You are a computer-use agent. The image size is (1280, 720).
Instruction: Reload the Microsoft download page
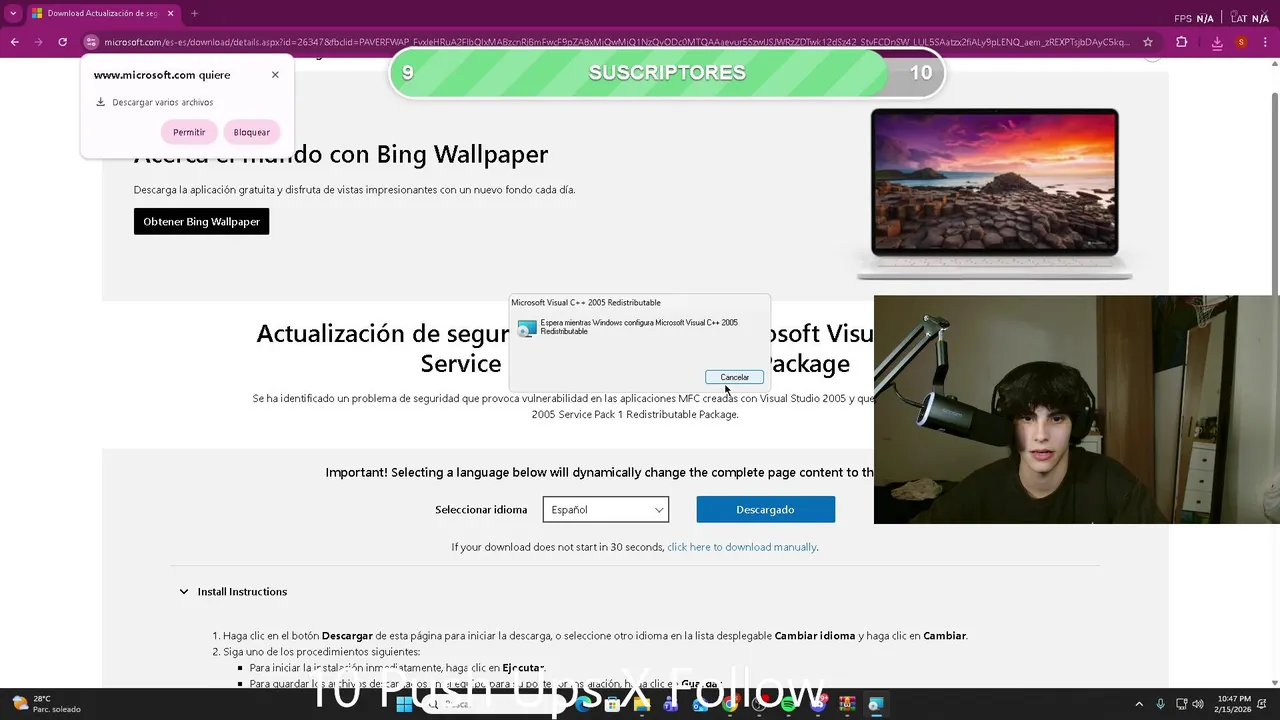coord(62,42)
